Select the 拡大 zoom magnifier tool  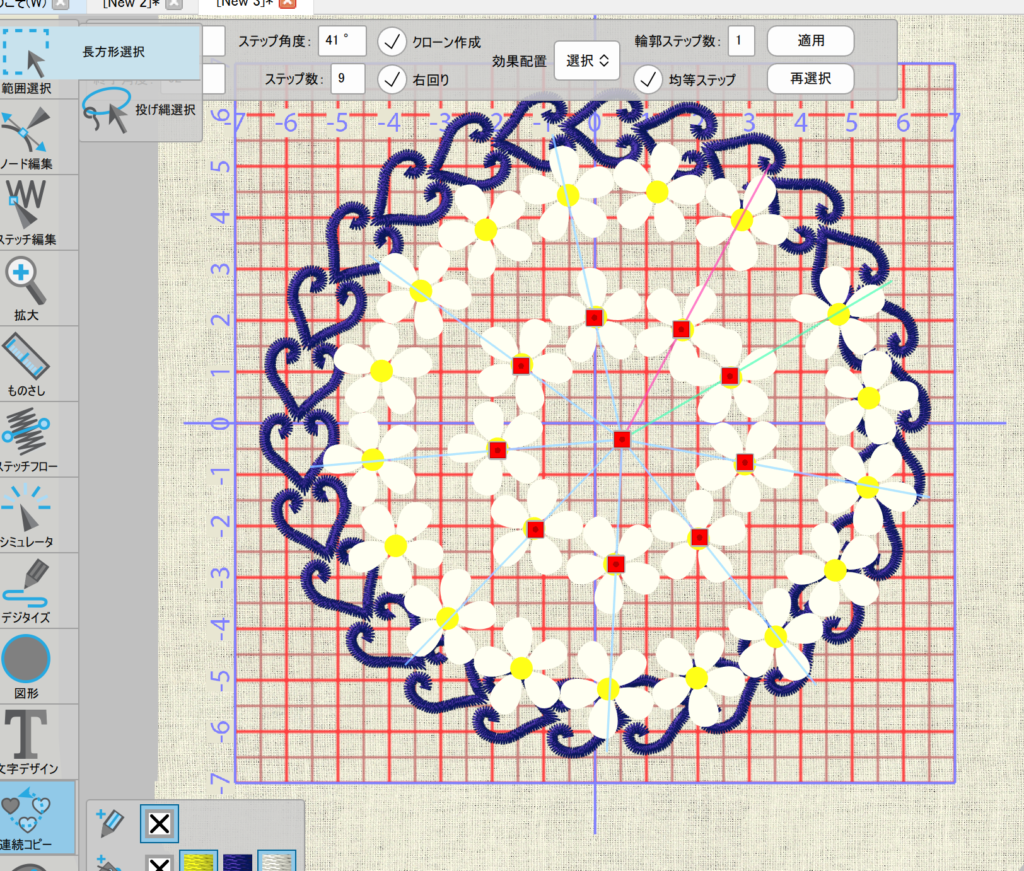tap(39, 287)
